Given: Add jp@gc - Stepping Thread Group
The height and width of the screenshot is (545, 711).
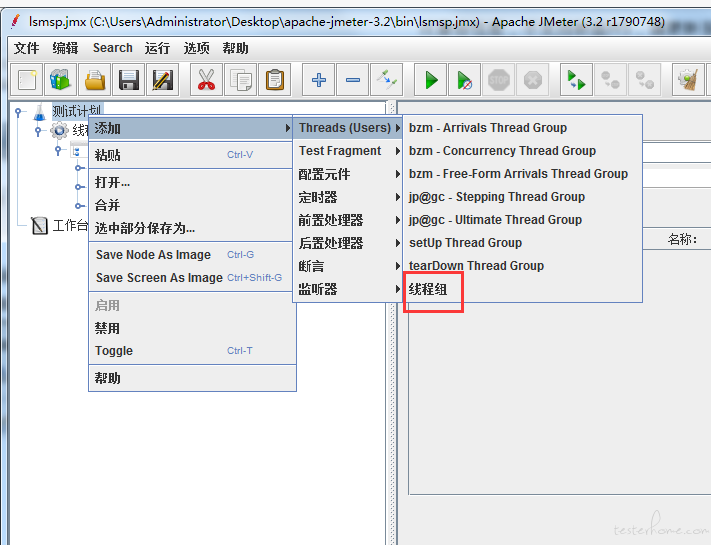Looking at the screenshot, I should 522,197.
